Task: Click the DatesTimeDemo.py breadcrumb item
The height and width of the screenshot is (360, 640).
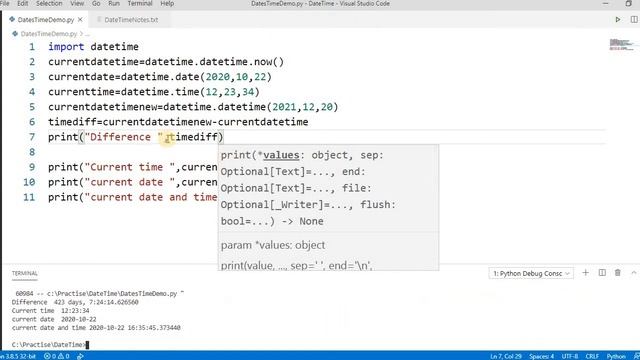Action: click(49, 34)
